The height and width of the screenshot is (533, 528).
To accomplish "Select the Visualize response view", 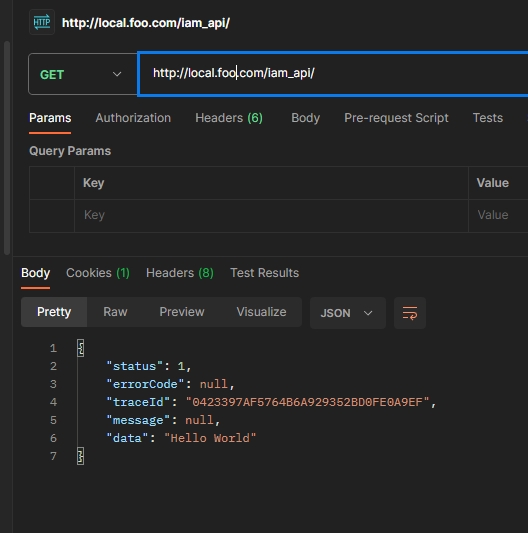I will pos(261,312).
